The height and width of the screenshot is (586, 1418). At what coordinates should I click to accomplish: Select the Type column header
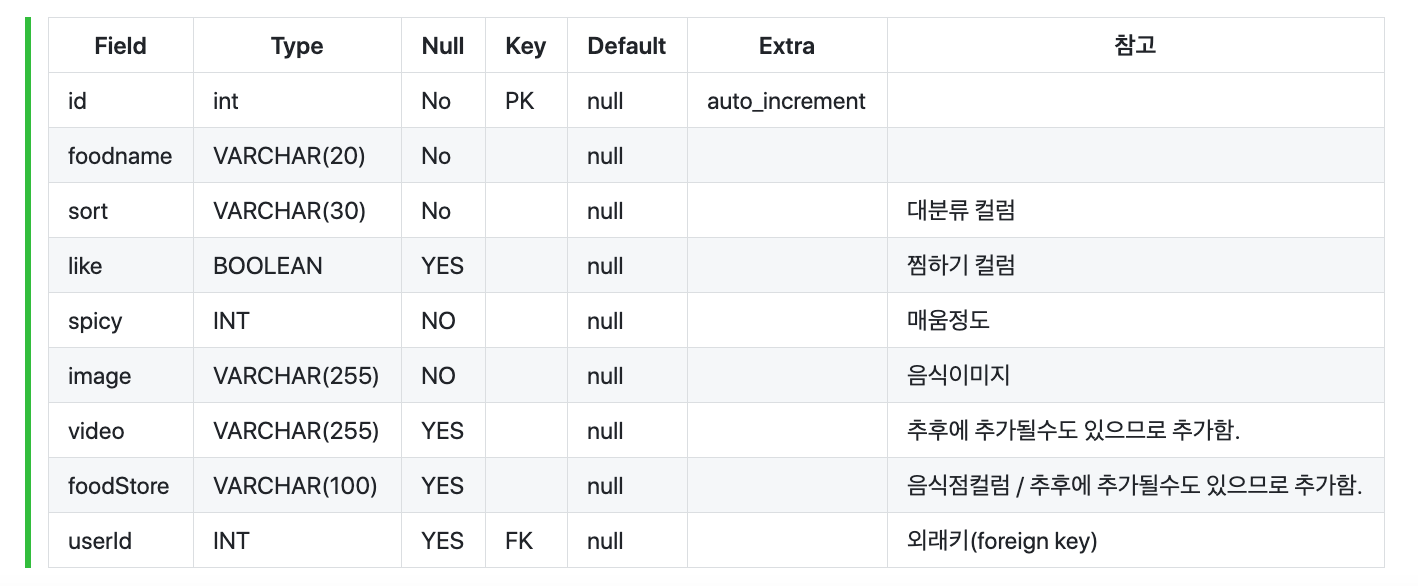297,45
